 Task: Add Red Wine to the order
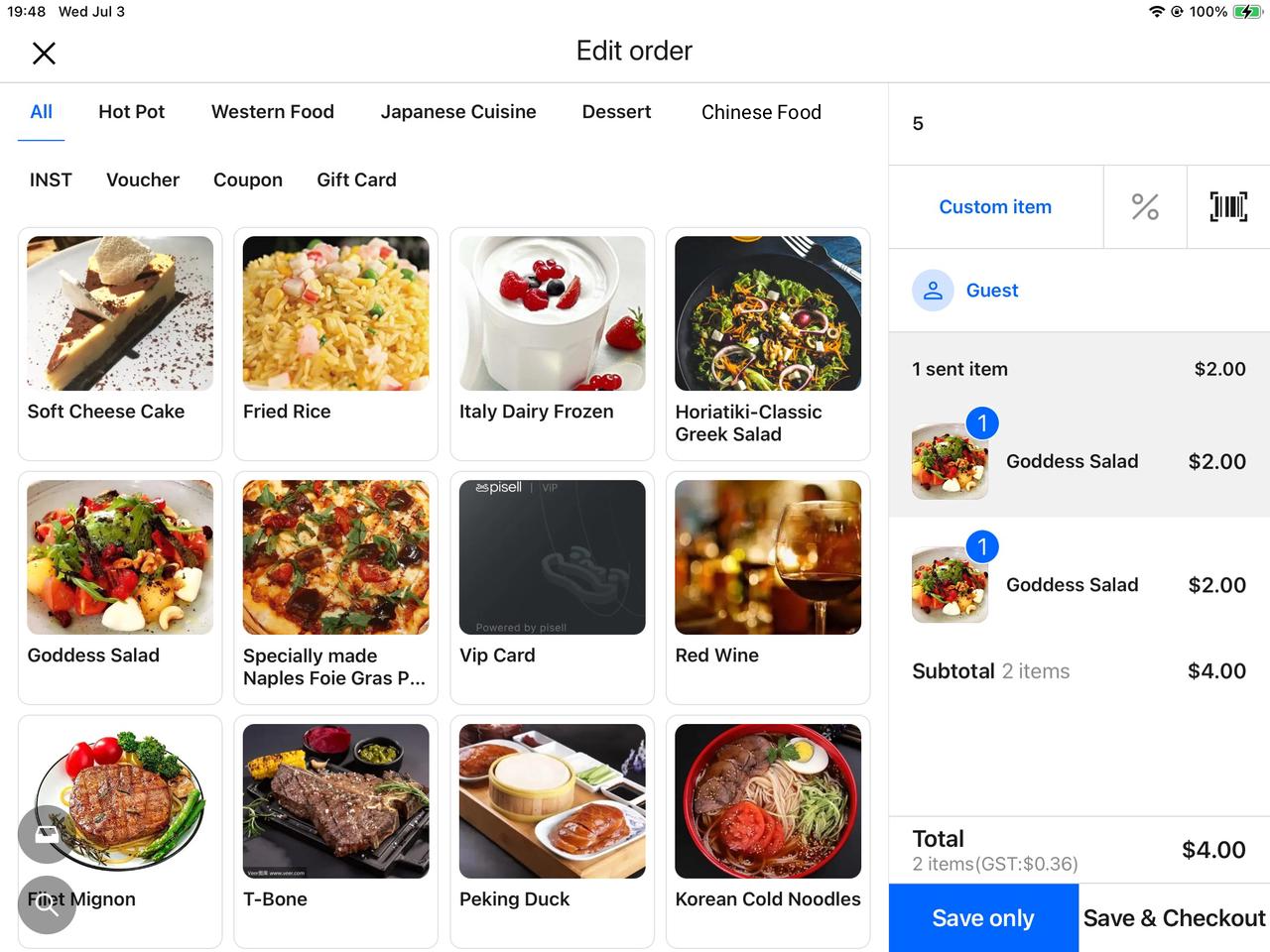click(x=768, y=587)
